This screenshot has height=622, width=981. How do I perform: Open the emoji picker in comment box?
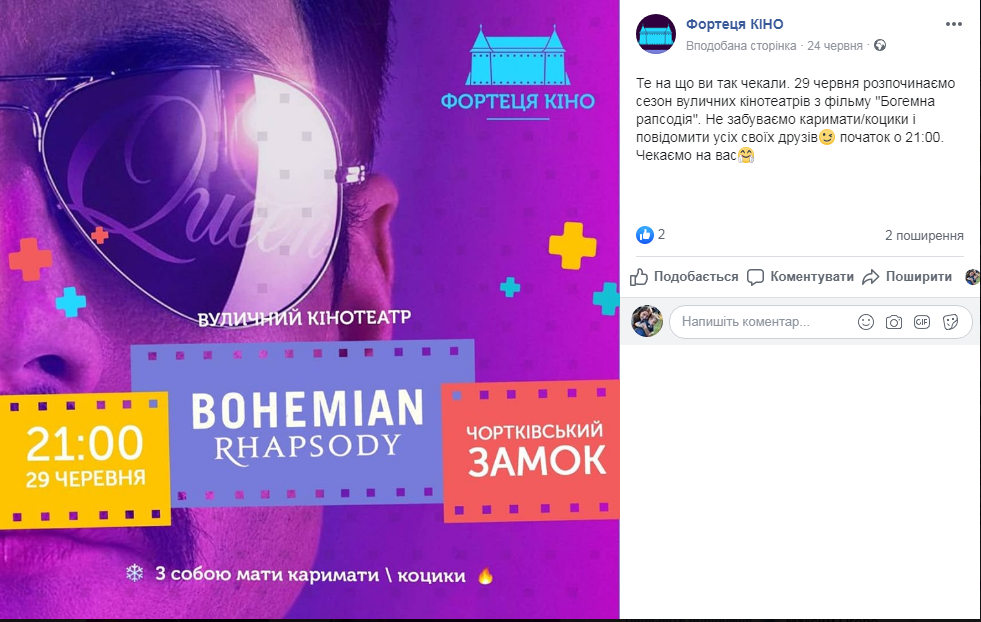pyautogui.click(x=866, y=322)
